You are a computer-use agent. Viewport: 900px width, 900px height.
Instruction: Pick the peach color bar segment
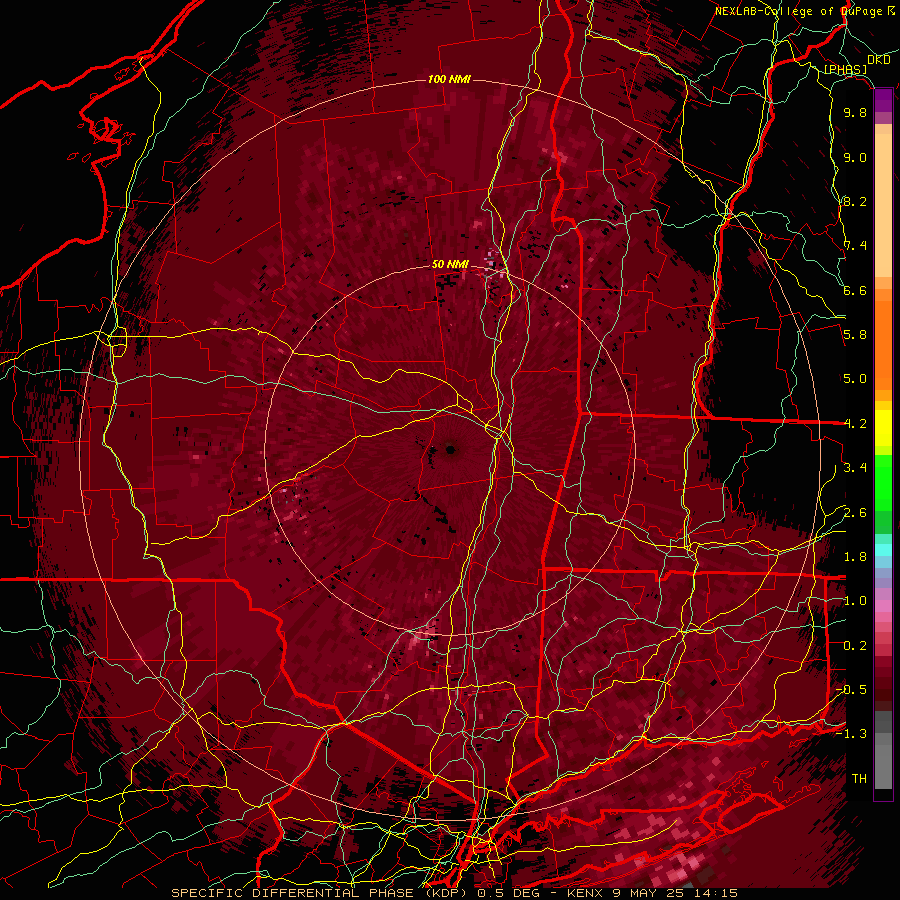click(x=883, y=205)
